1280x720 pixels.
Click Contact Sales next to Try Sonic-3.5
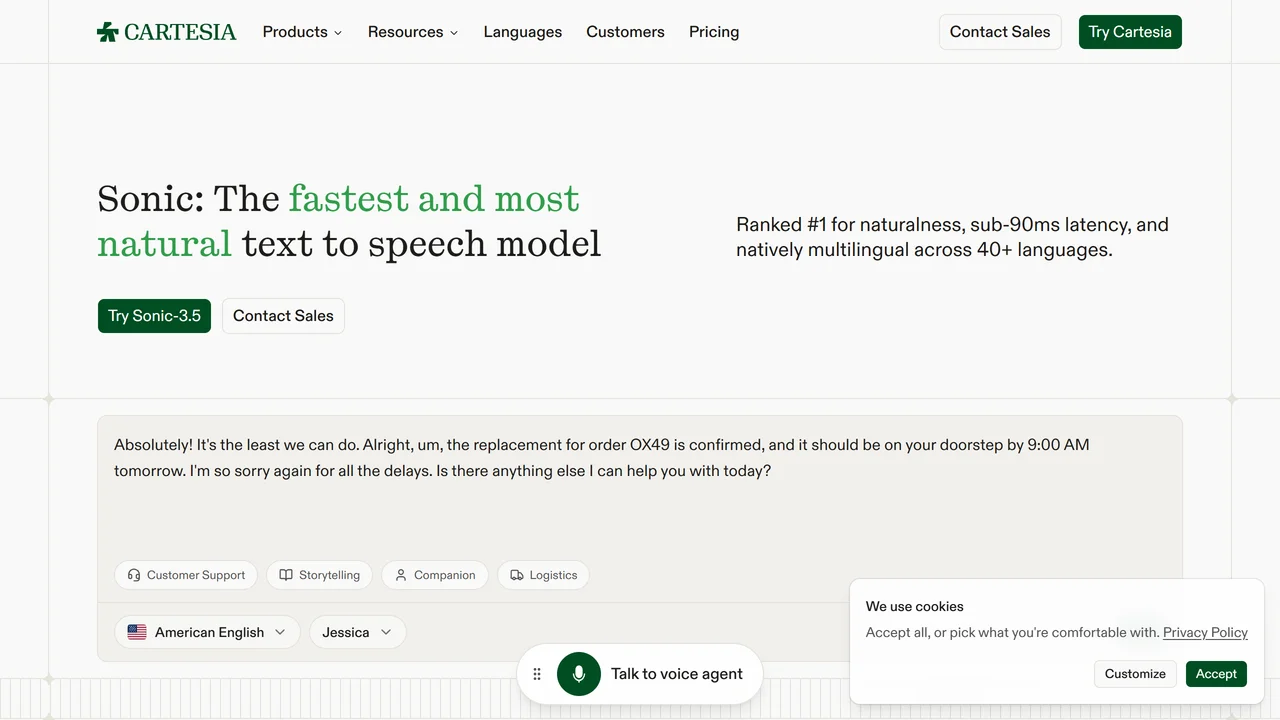[x=283, y=316]
